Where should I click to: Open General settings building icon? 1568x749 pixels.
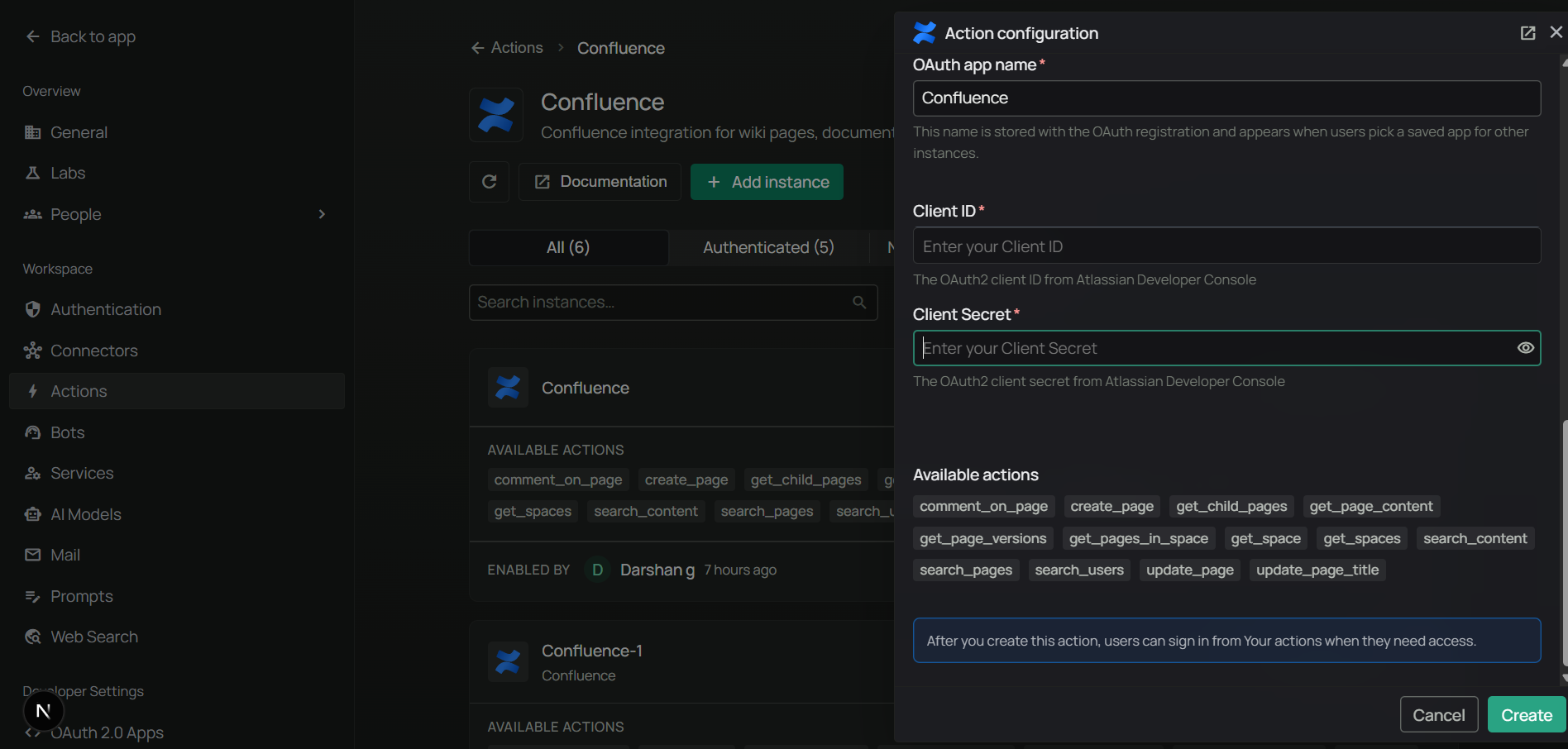click(x=33, y=132)
